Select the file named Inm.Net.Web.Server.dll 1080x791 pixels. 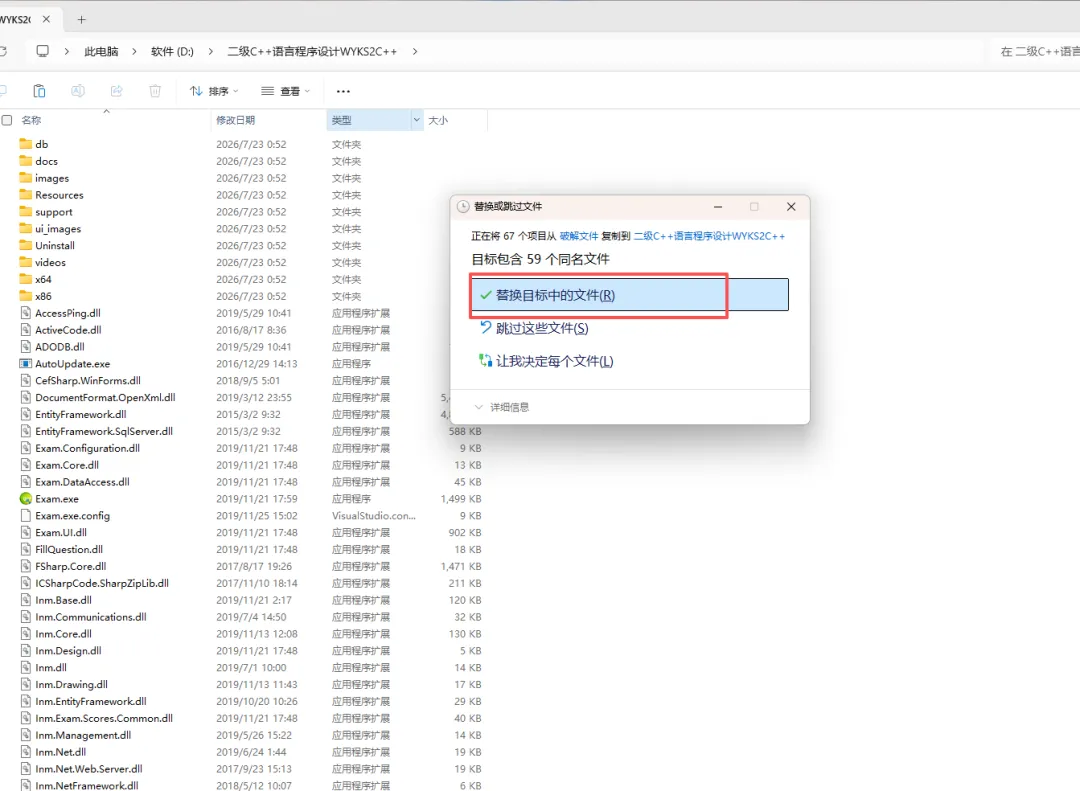tap(89, 768)
